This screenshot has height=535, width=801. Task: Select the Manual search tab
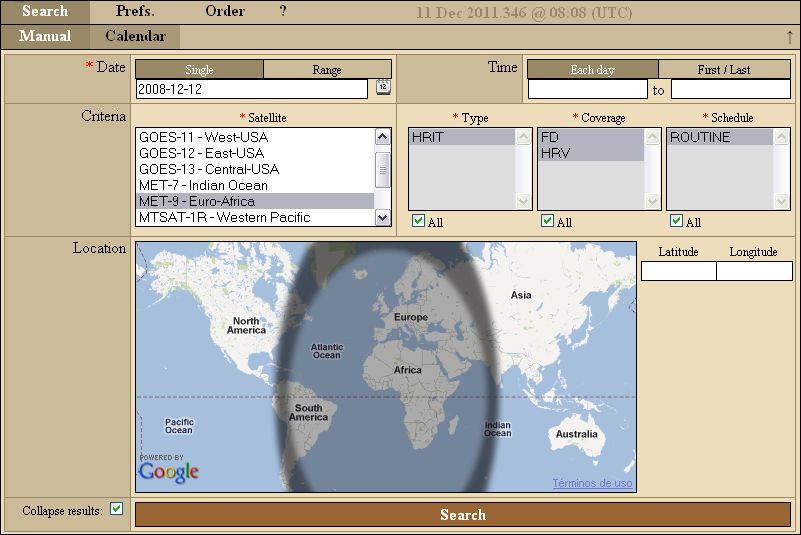click(x=45, y=36)
